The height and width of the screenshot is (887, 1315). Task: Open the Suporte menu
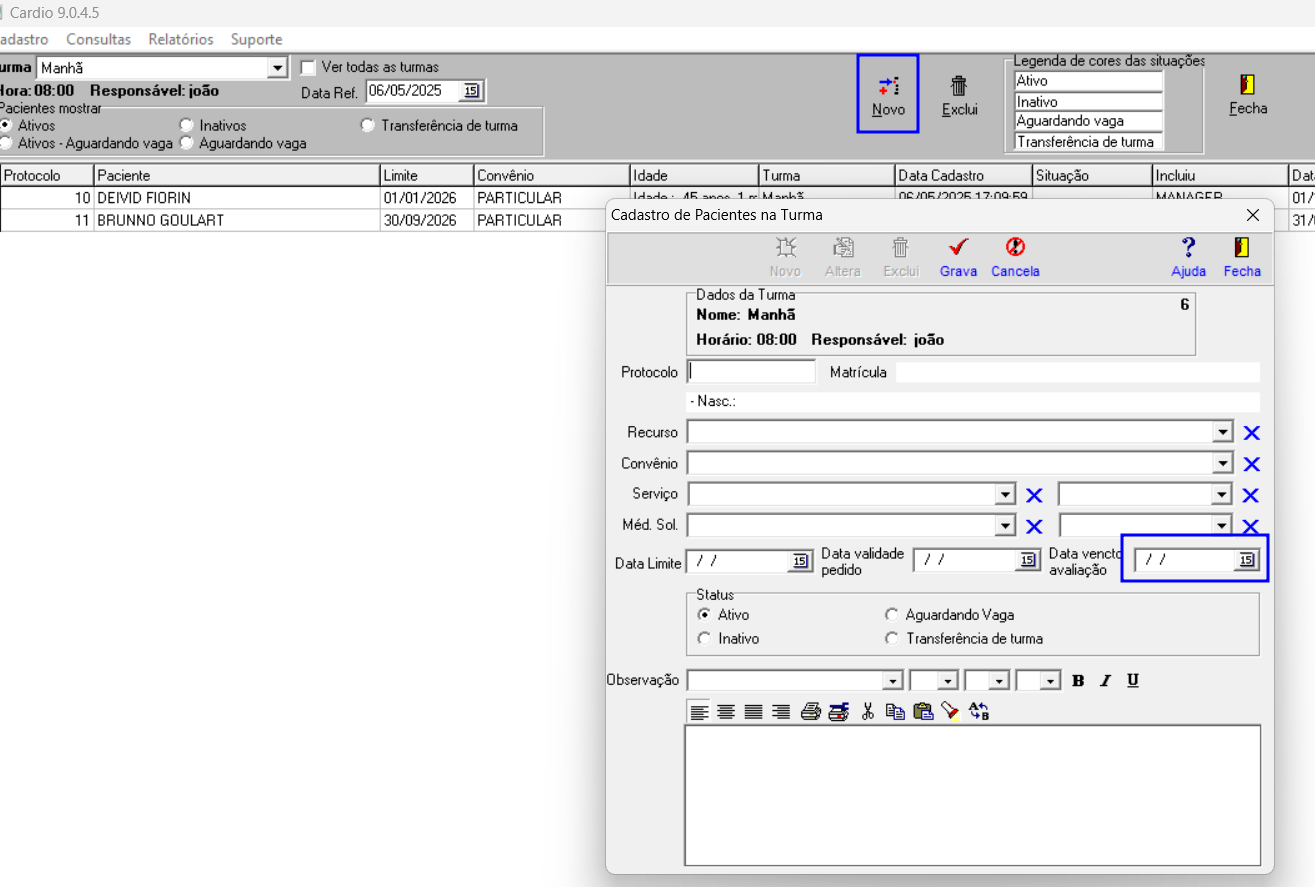tap(256, 39)
